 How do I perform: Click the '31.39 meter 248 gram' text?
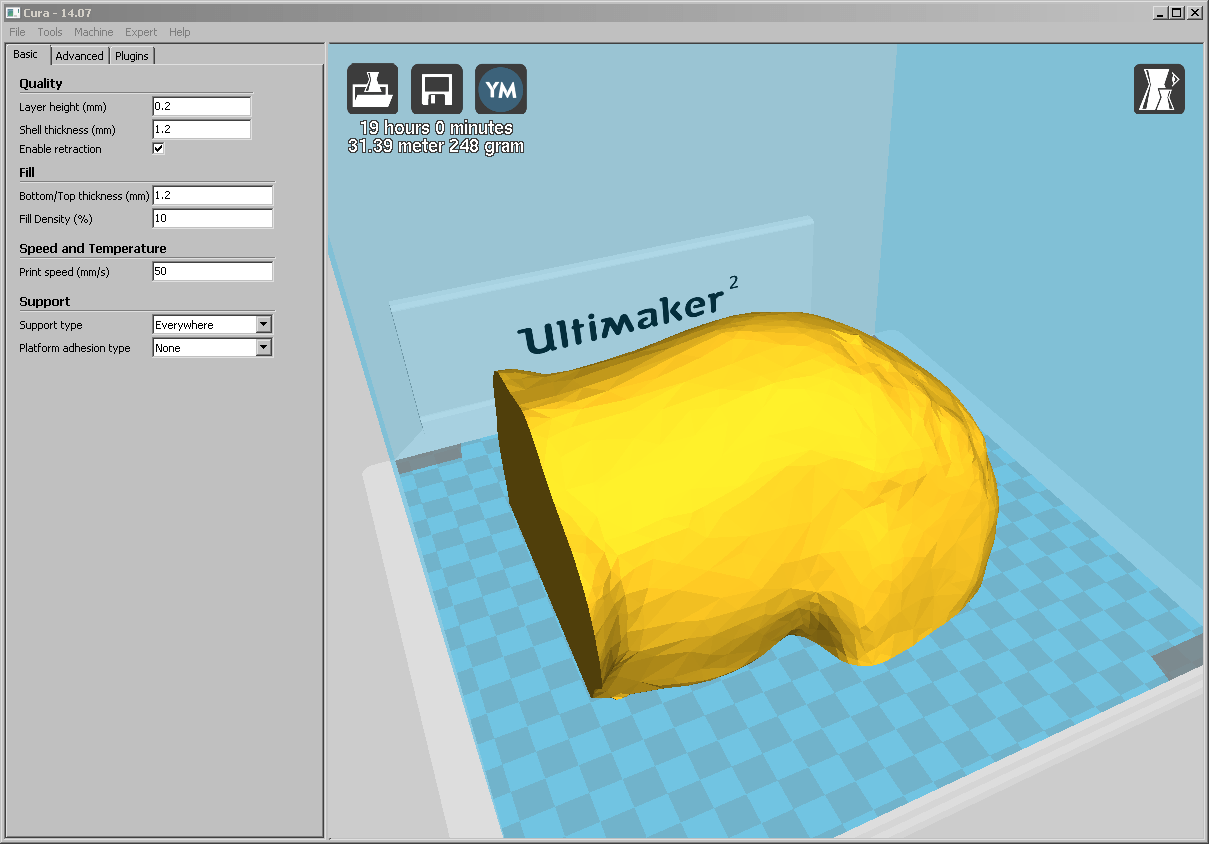(436, 146)
